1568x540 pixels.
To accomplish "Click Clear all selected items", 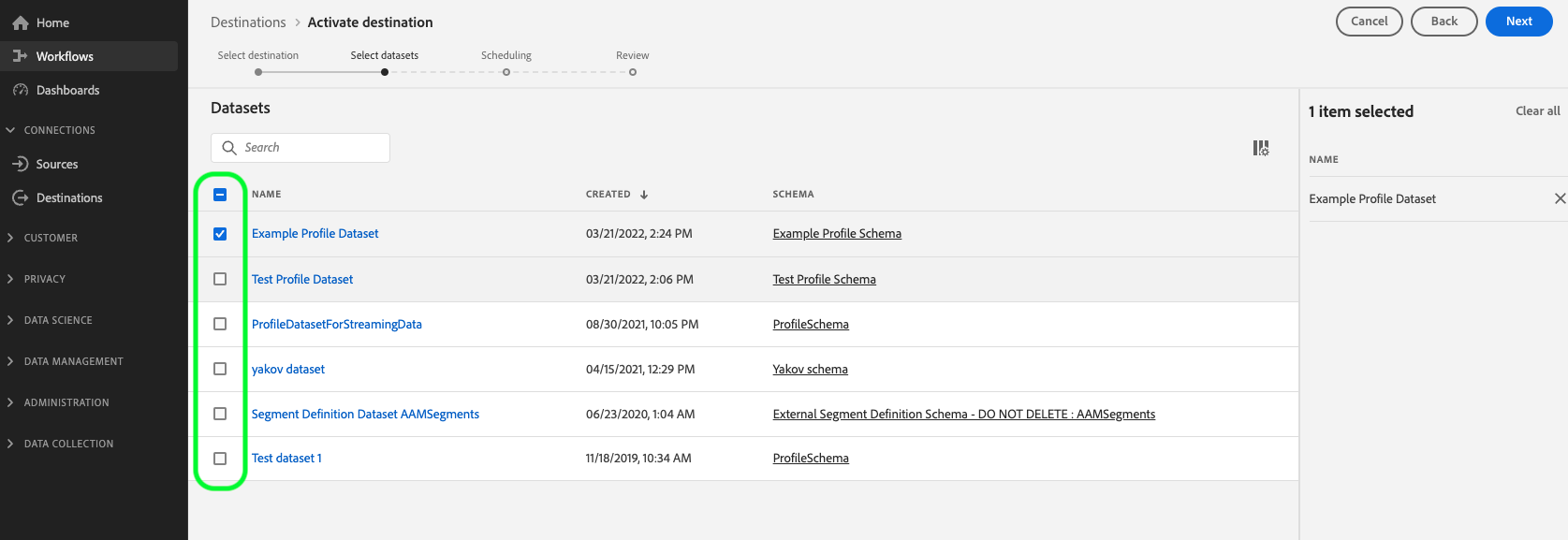I will [1537, 110].
